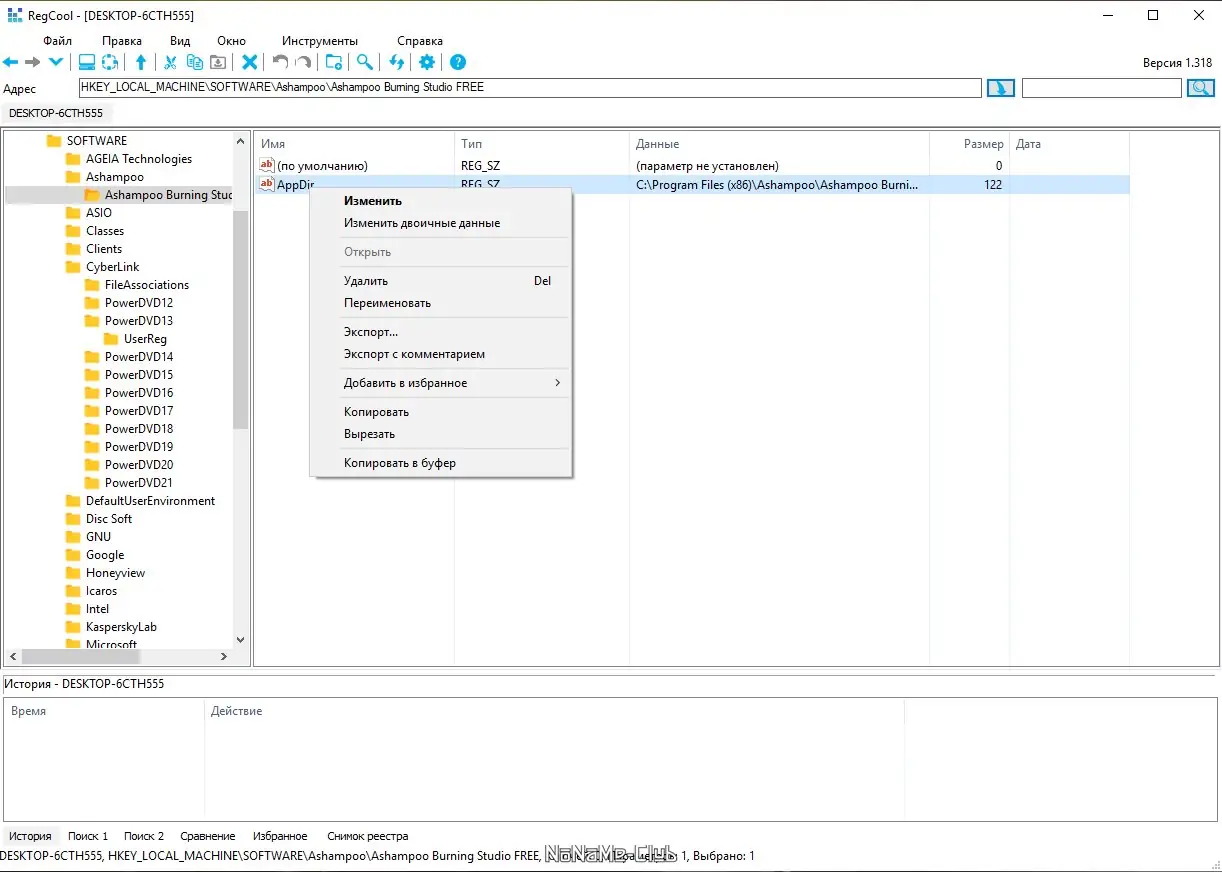Click the scissors Cut icon
1222x872 pixels.
pos(171,62)
